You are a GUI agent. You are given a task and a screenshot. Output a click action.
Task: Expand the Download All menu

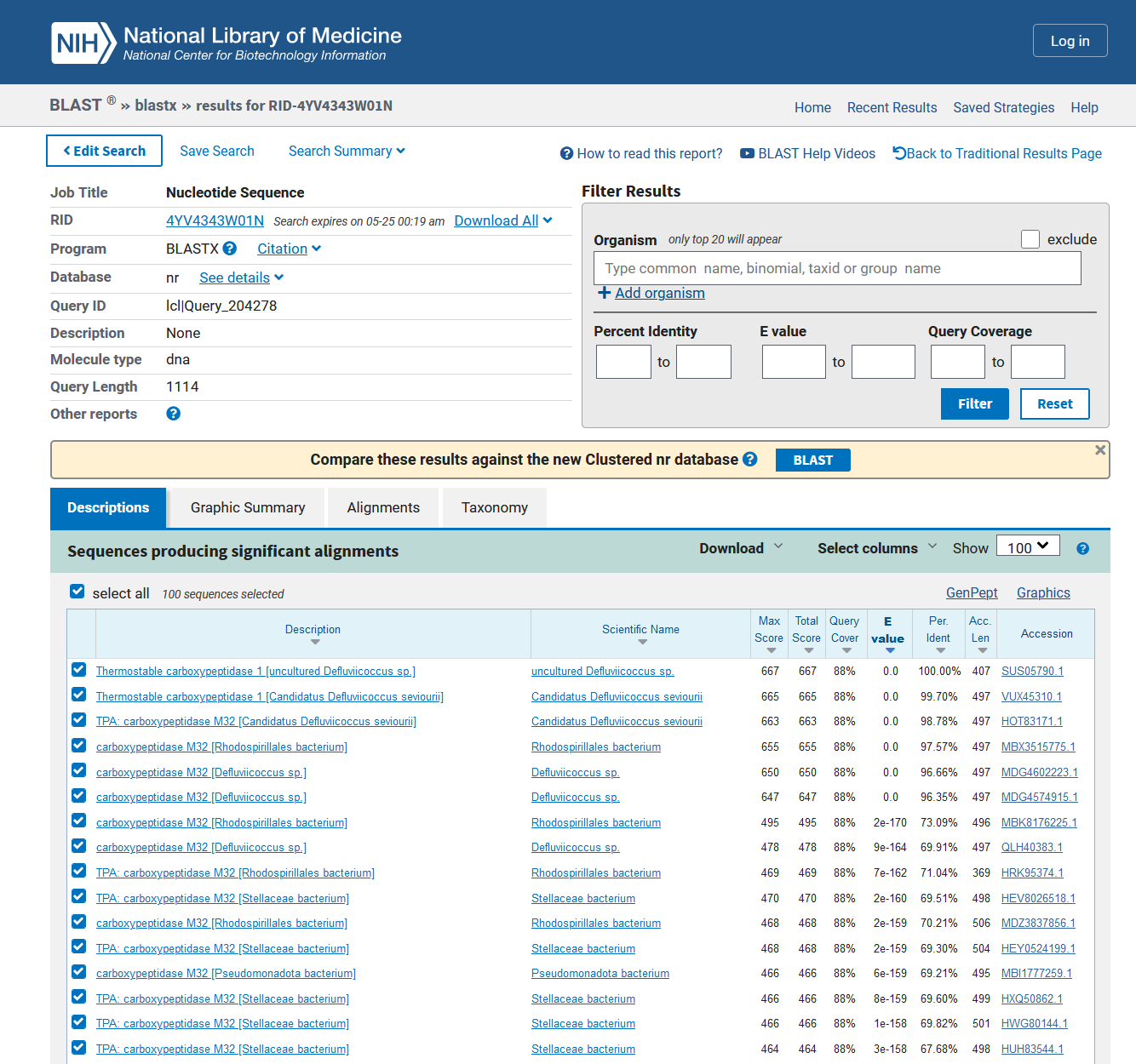click(503, 220)
